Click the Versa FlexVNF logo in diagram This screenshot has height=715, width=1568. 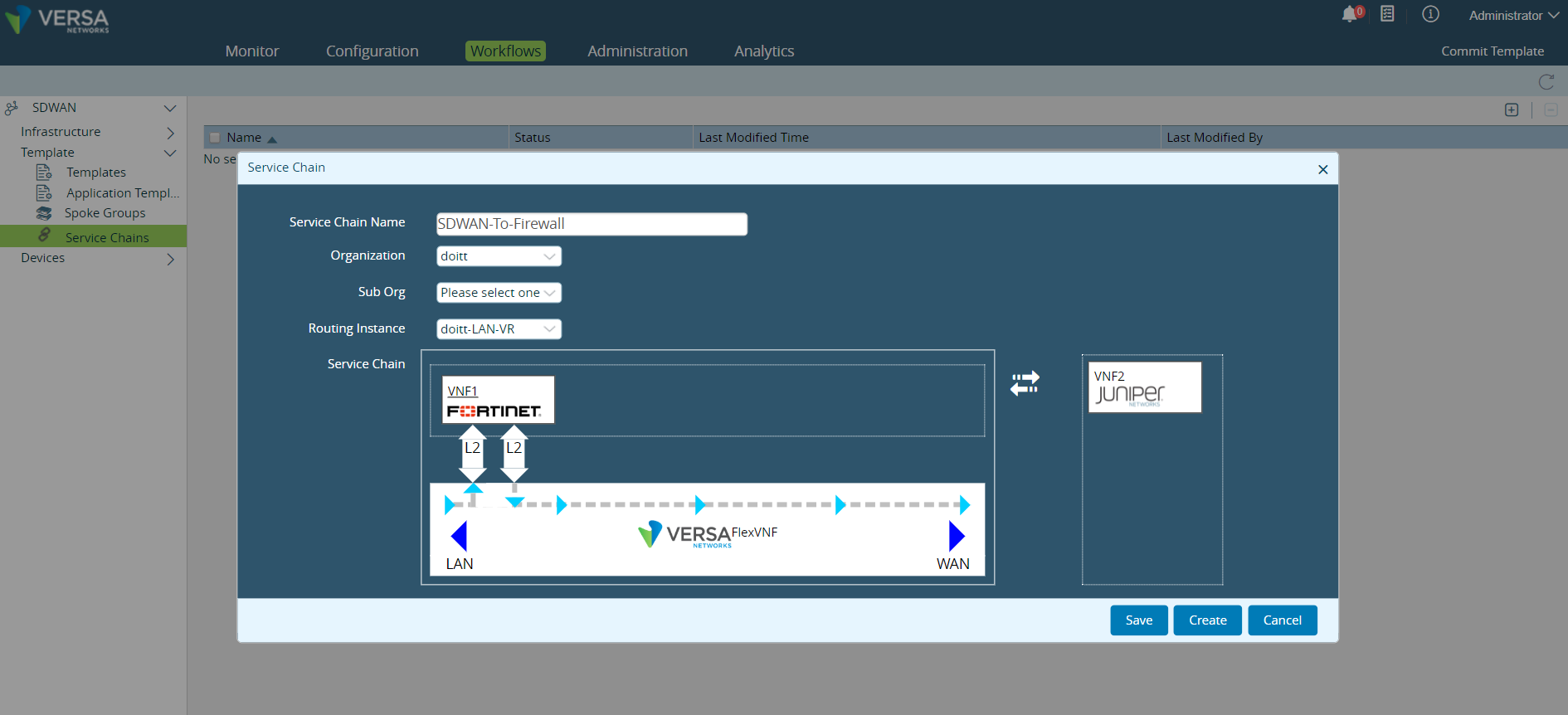click(708, 534)
